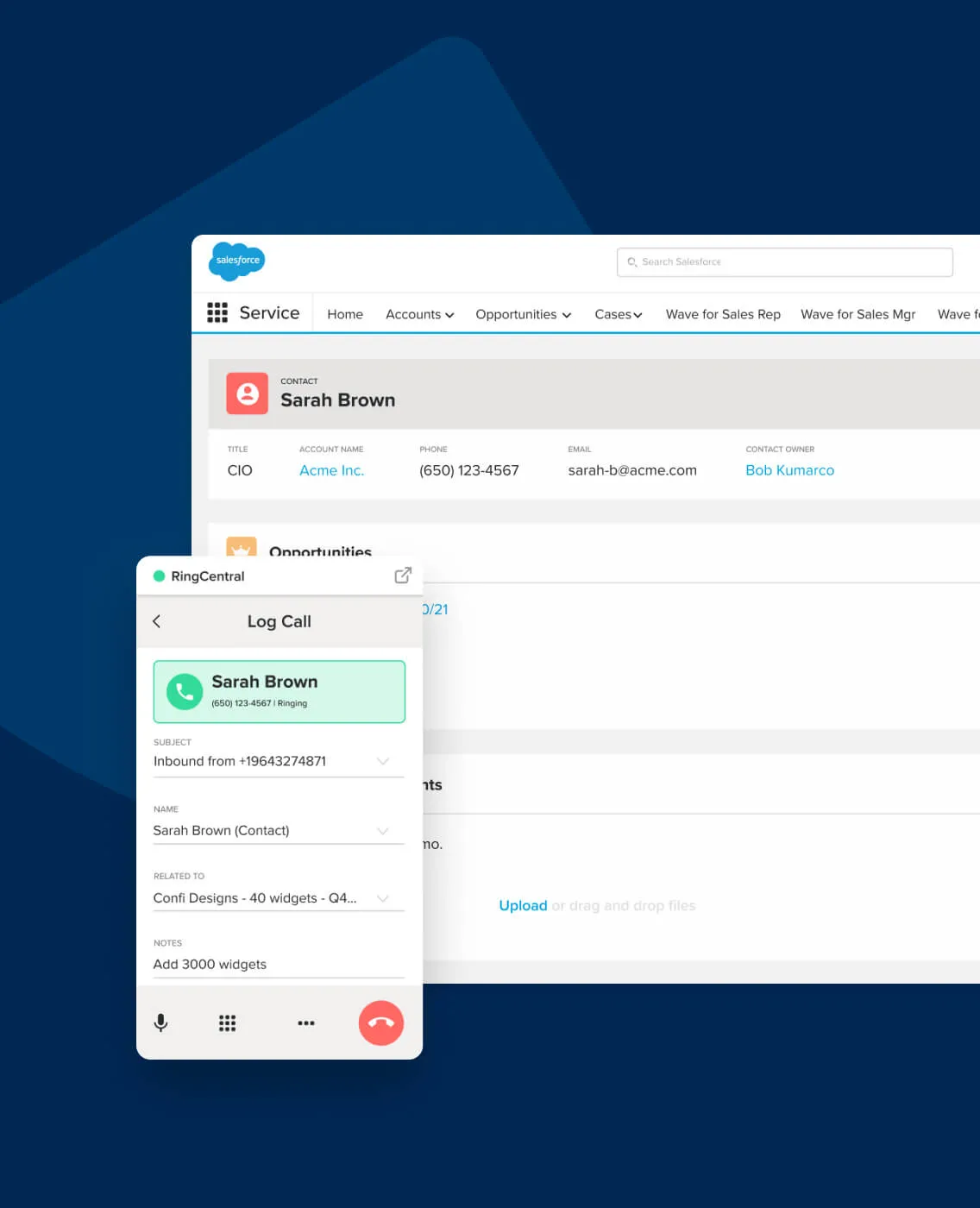Viewport: 980px width, 1208px height.
Task: Click the Upload files link
Action: (x=523, y=905)
